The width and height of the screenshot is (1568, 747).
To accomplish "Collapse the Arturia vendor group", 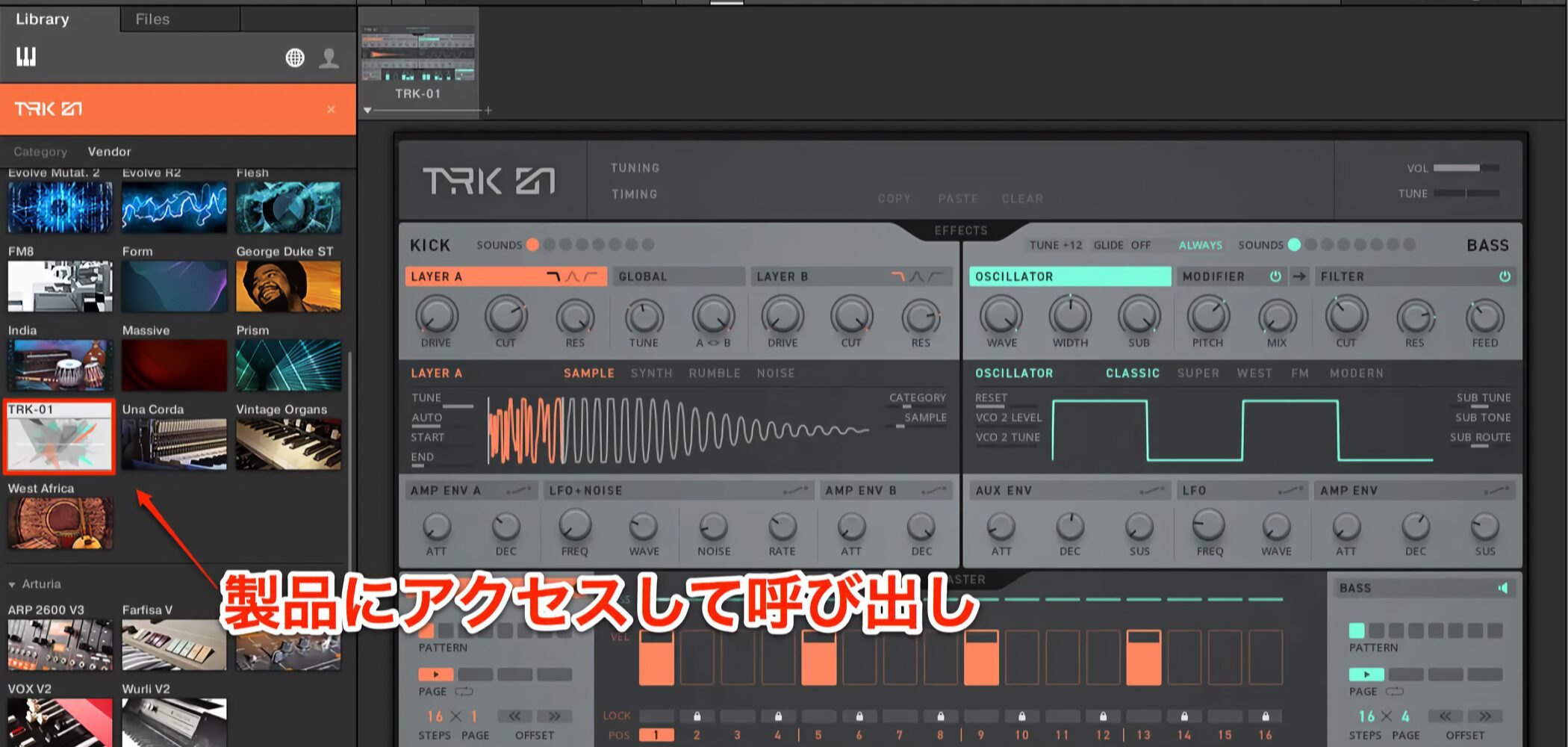I will coord(12,584).
